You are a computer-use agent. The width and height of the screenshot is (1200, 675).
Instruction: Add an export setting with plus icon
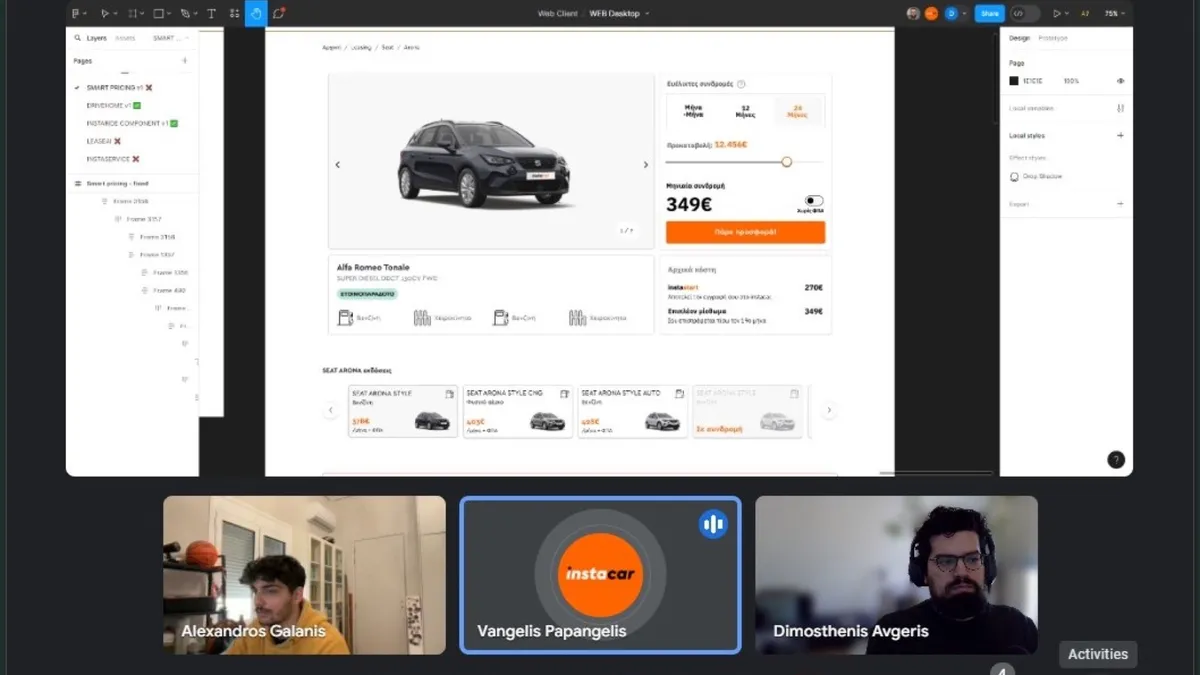1120,204
